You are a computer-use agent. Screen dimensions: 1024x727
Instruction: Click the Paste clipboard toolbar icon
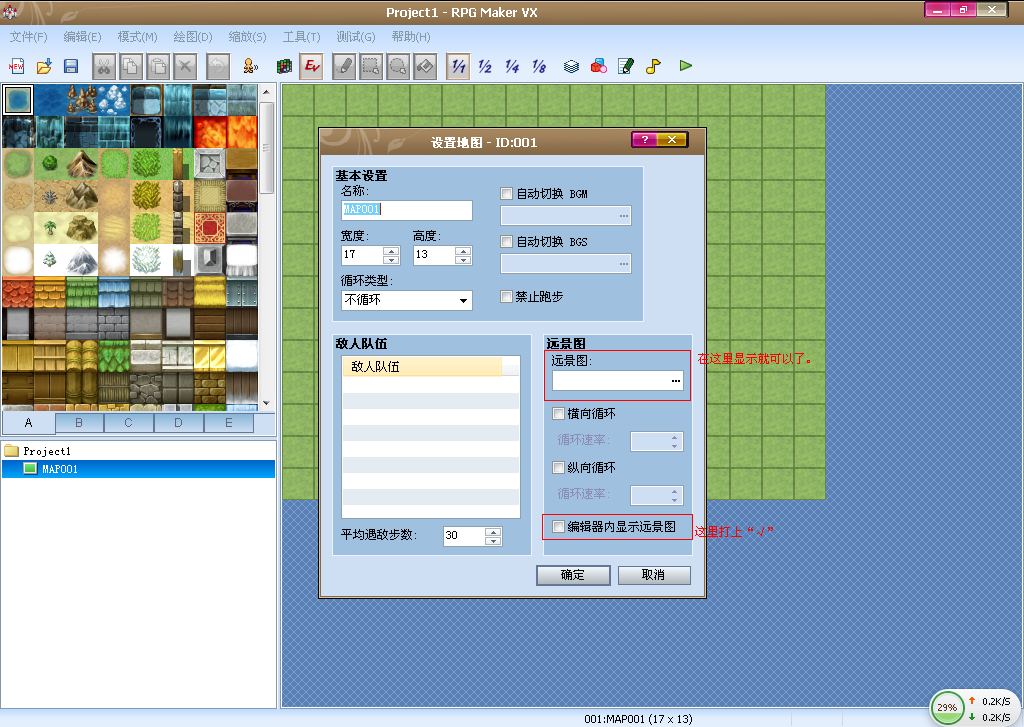[x=158, y=66]
